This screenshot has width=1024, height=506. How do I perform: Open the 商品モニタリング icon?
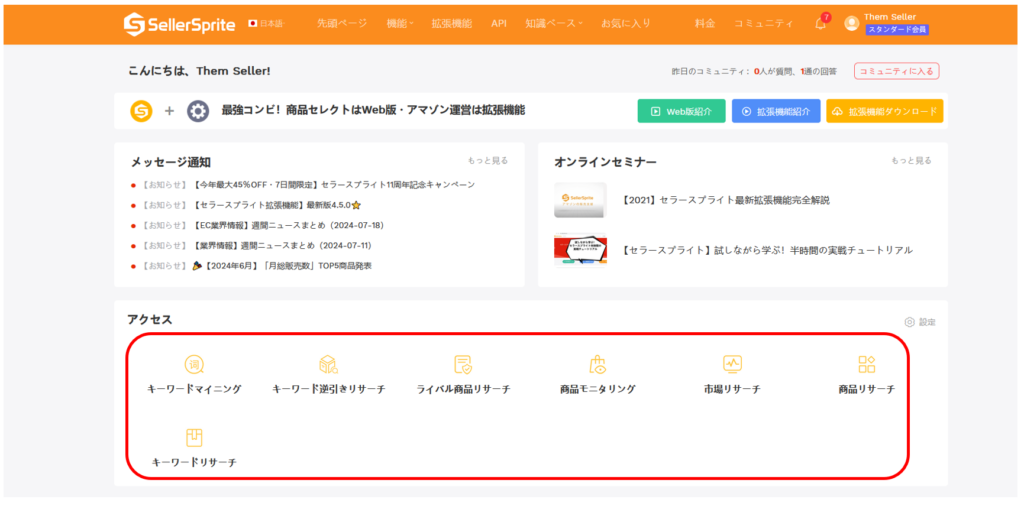click(x=597, y=365)
